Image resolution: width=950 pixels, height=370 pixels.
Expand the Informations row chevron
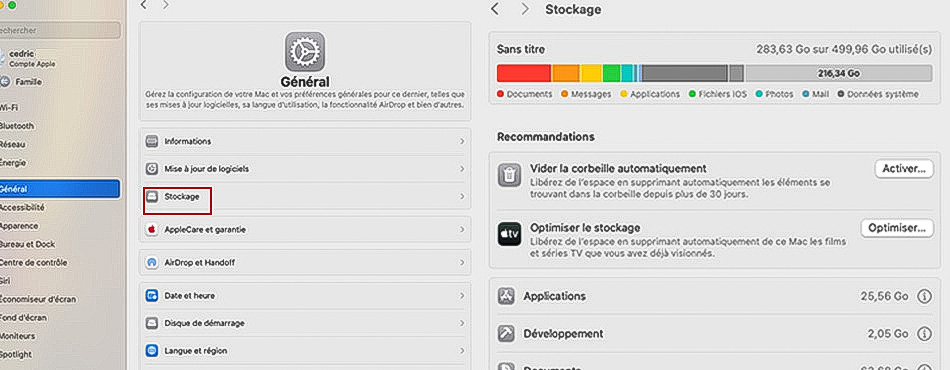(462, 141)
